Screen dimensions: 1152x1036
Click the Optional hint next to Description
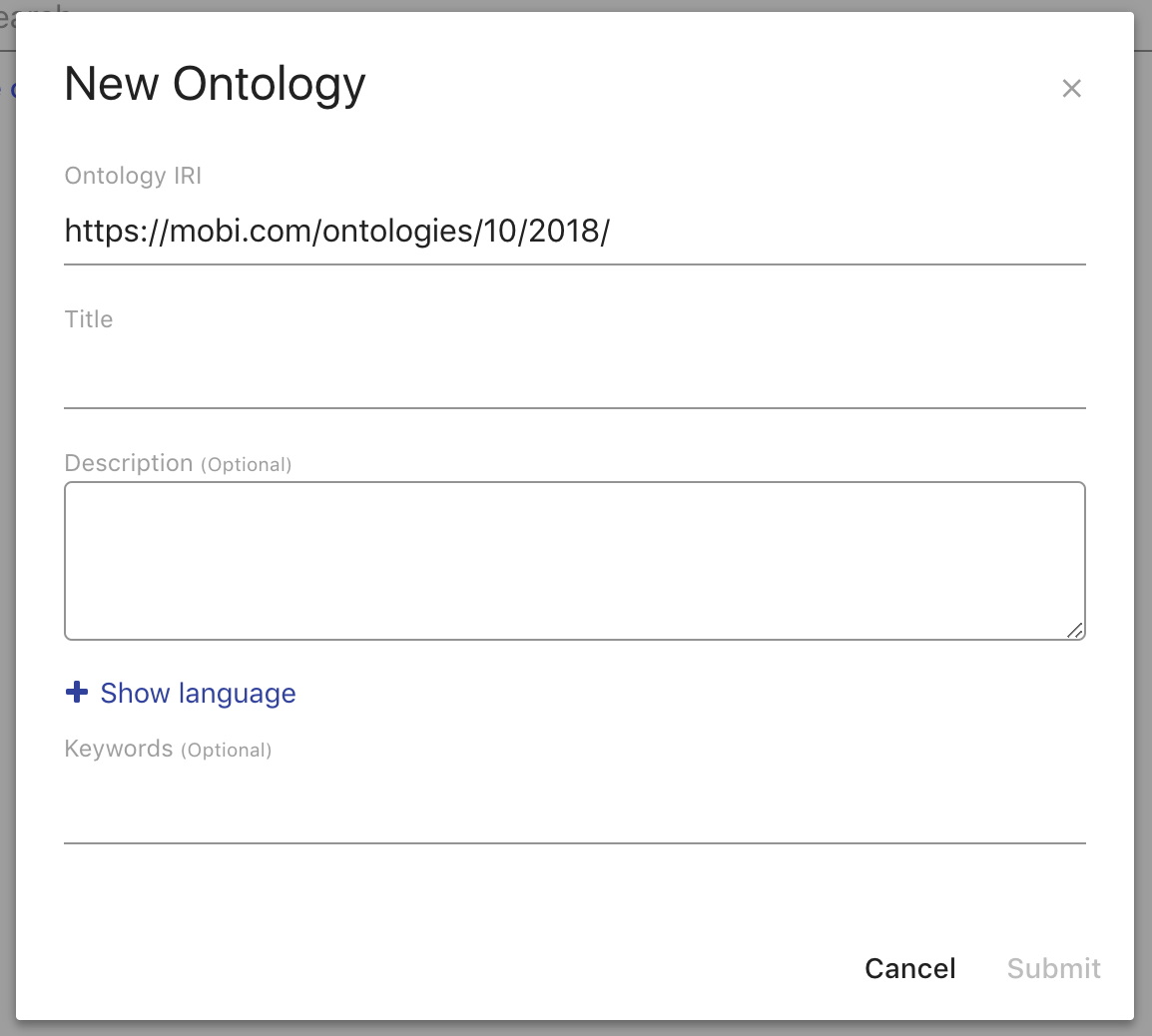[247, 464]
